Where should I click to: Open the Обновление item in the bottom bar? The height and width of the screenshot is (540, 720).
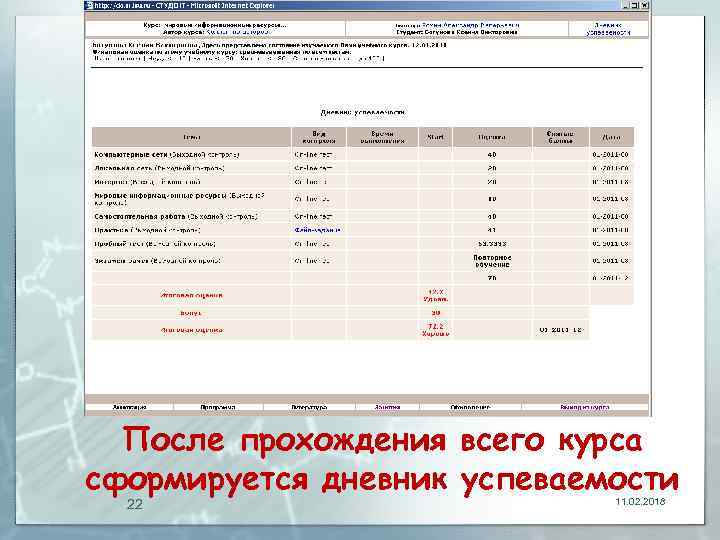tap(470, 407)
